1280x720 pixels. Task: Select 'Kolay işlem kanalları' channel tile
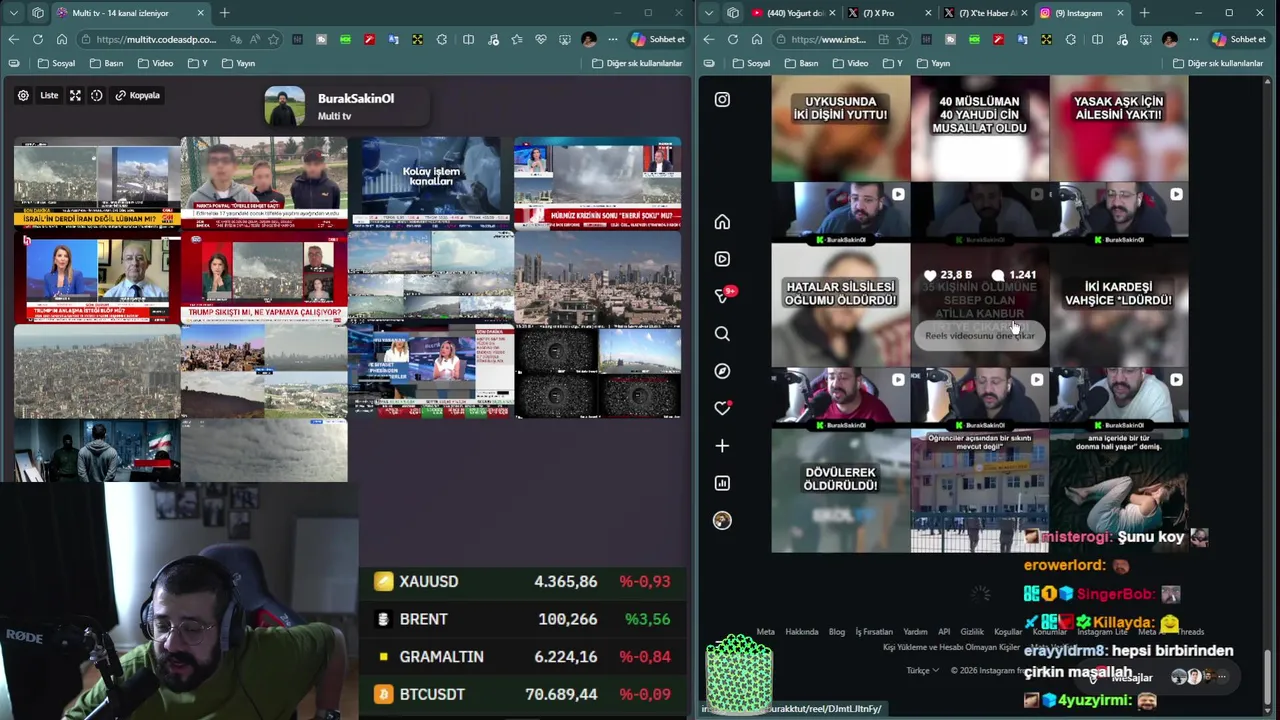[x=430, y=183]
